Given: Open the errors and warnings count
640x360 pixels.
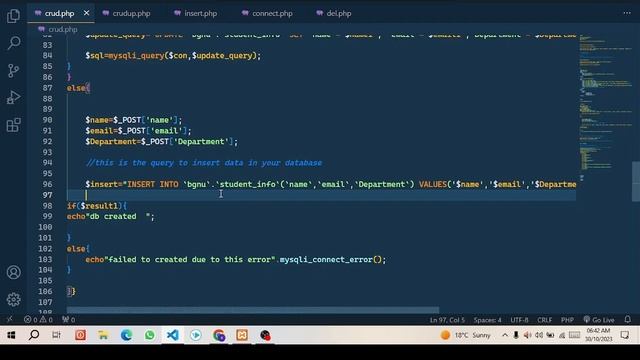Looking at the screenshot, I should click(38, 320).
